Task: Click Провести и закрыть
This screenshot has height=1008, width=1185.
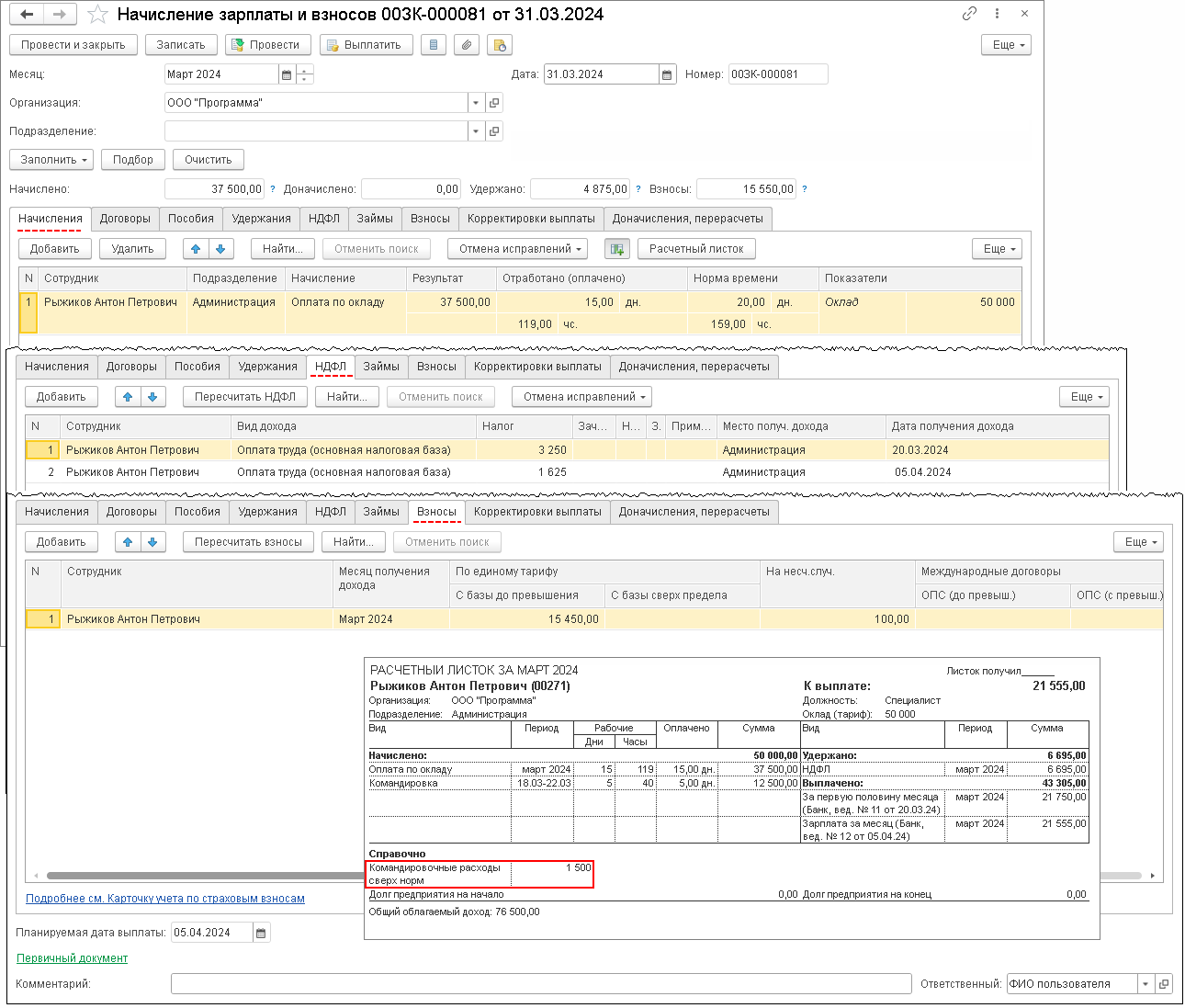Action: coord(73,45)
